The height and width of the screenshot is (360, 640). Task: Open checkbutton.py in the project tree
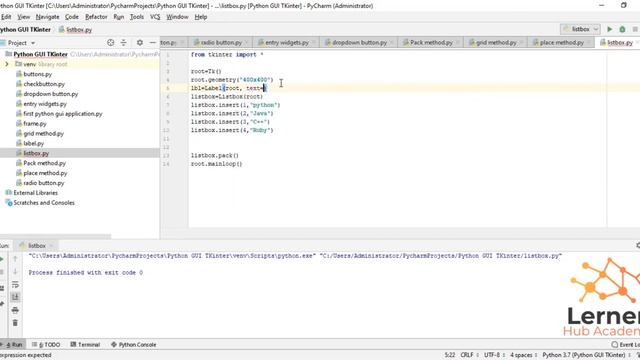click(44, 84)
